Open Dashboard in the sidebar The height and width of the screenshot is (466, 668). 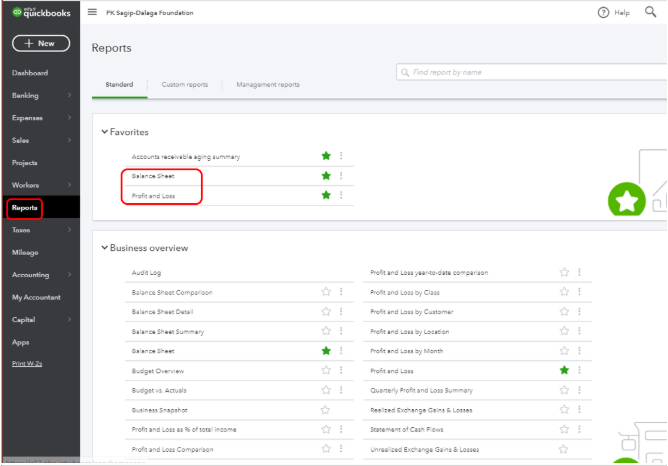(30, 73)
